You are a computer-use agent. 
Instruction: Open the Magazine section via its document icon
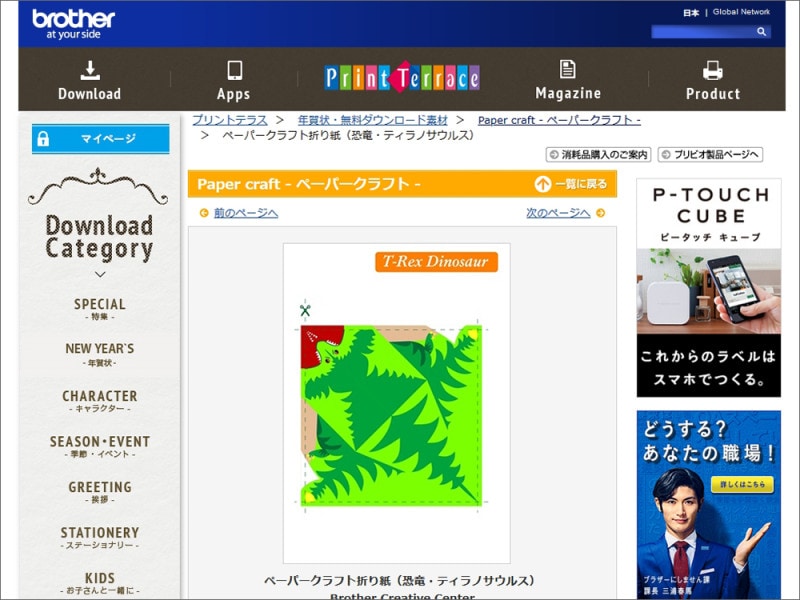click(x=568, y=69)
